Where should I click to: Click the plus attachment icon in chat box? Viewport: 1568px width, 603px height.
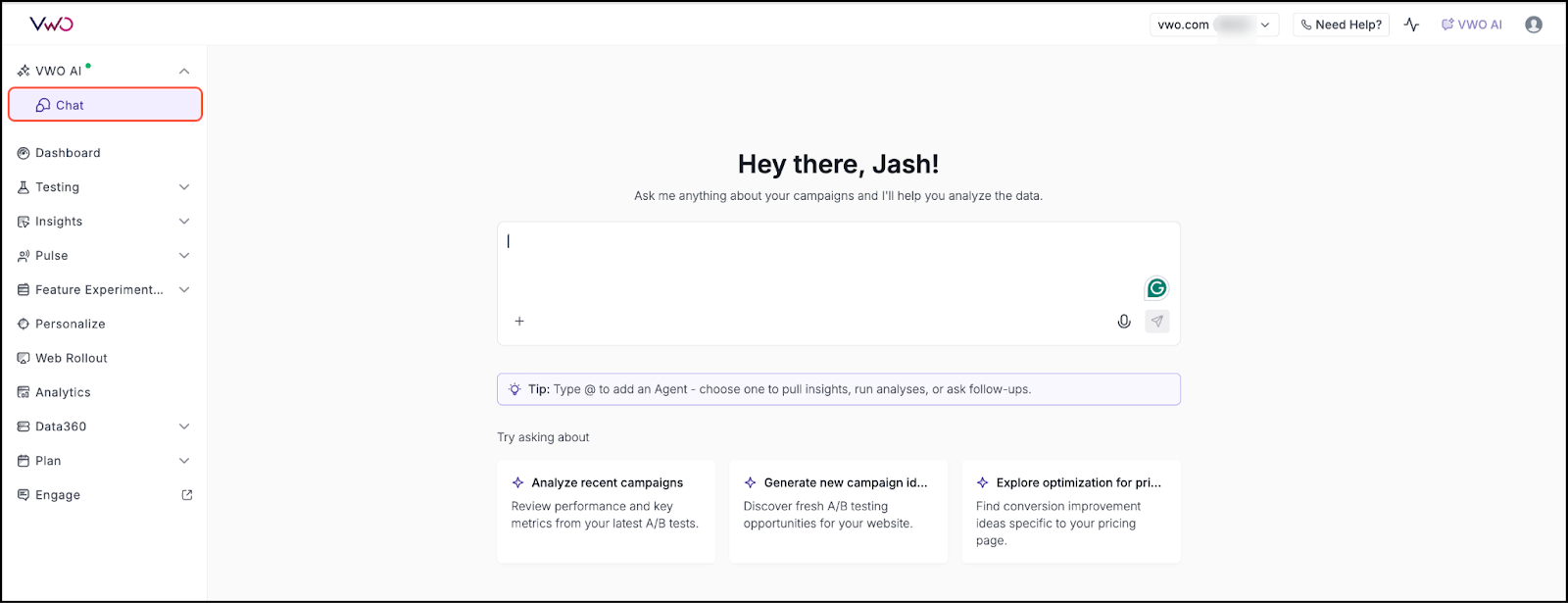pos(519,322)
